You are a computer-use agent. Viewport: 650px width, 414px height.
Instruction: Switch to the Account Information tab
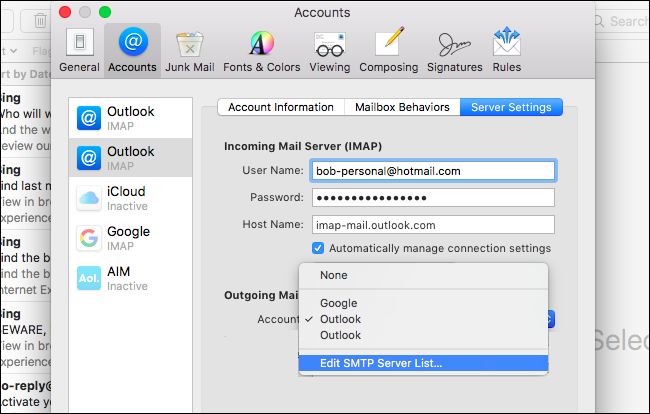tap(281, 107)
